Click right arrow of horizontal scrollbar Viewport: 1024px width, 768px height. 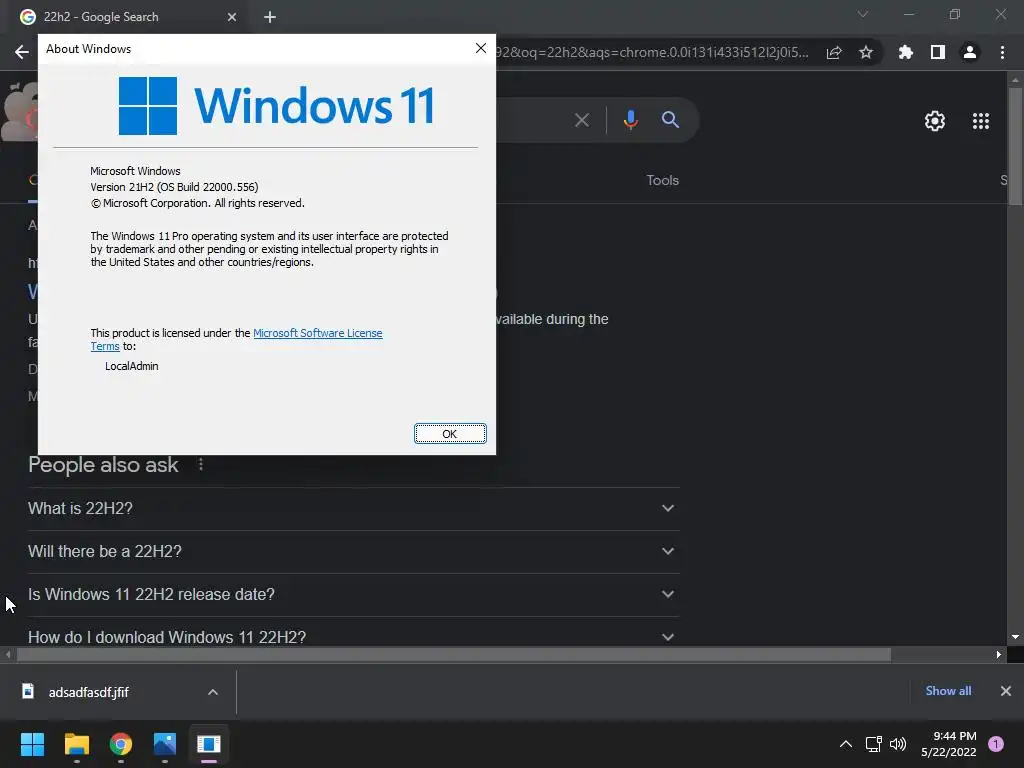point(999,654)
